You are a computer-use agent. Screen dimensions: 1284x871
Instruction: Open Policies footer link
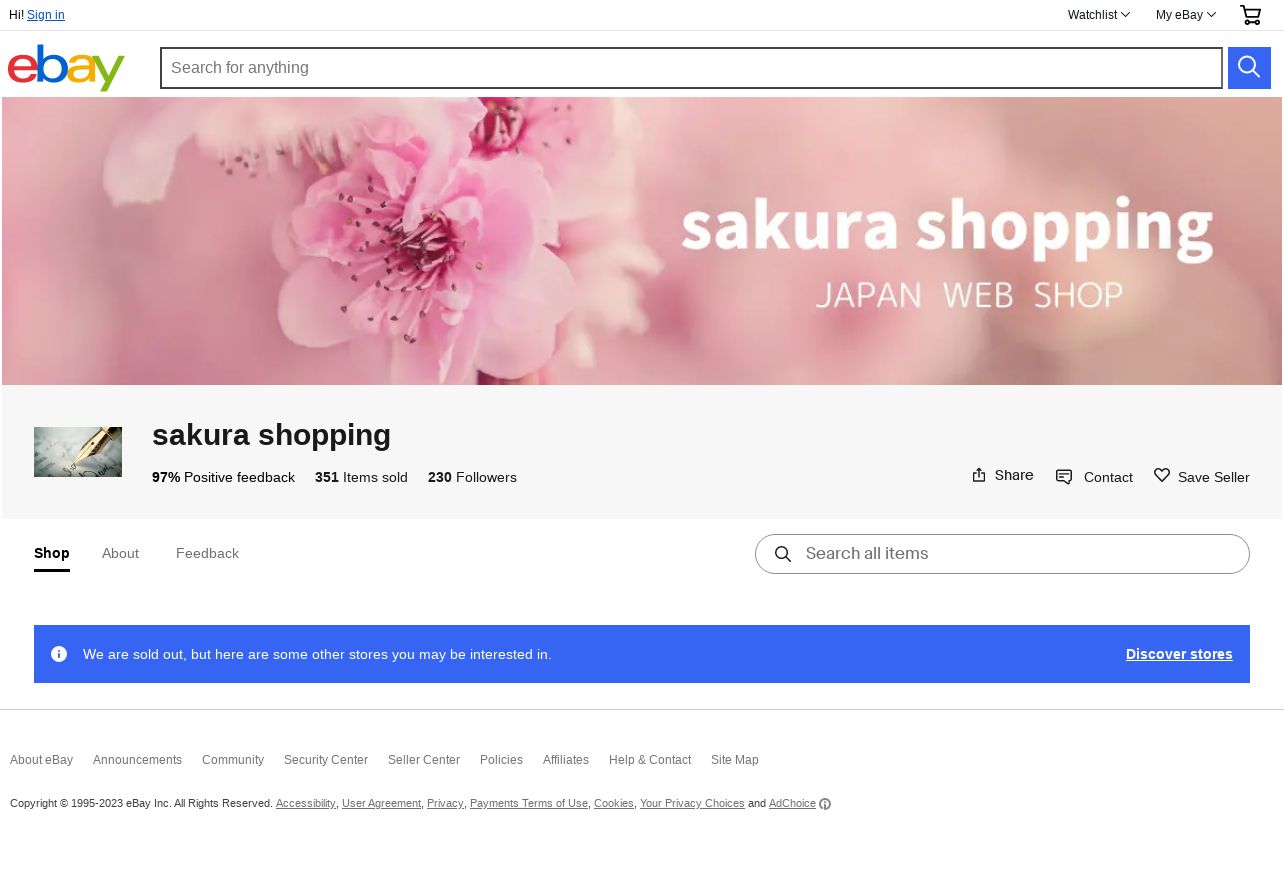click(501, 760)
